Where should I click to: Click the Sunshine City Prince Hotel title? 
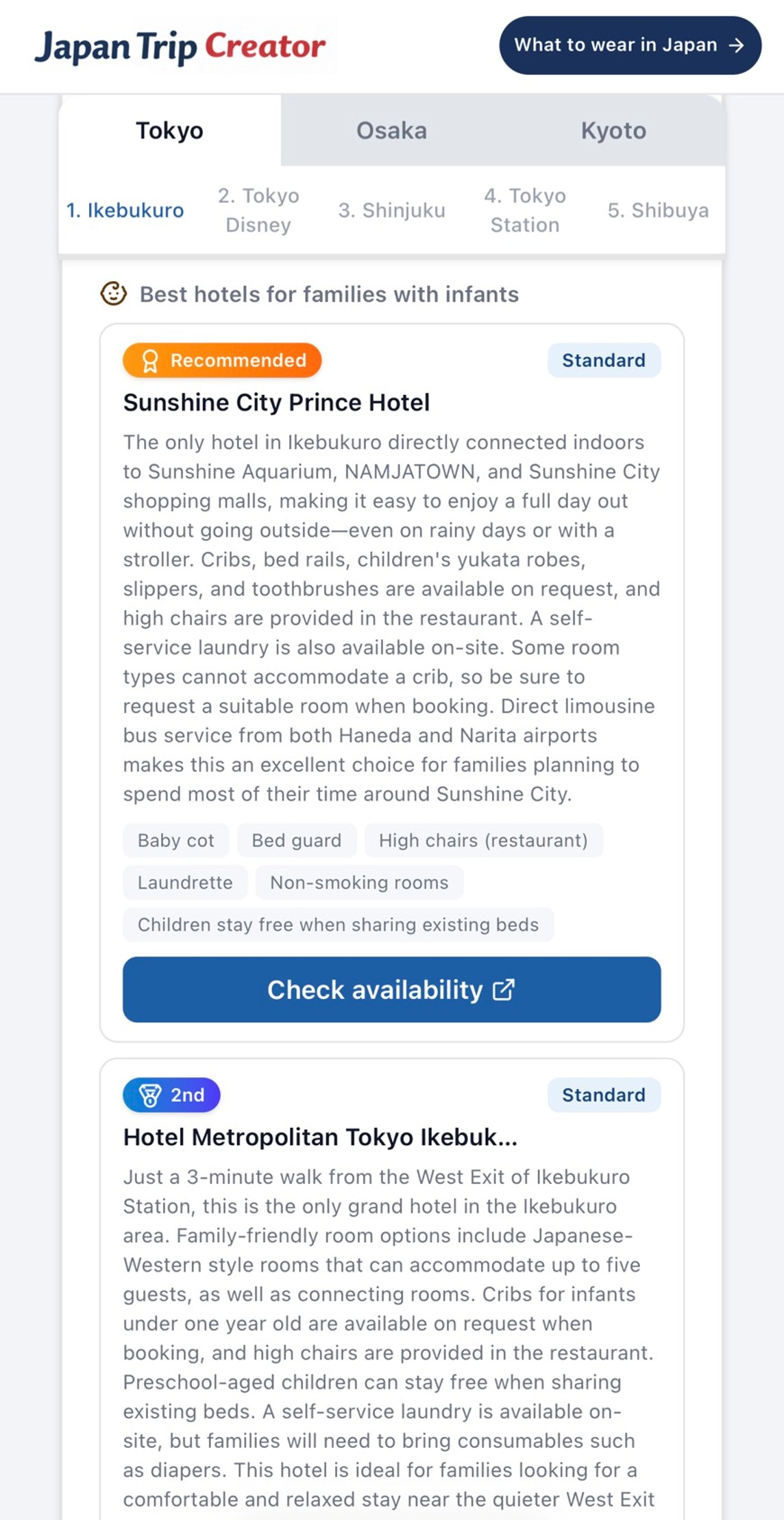tap(277, 402)
